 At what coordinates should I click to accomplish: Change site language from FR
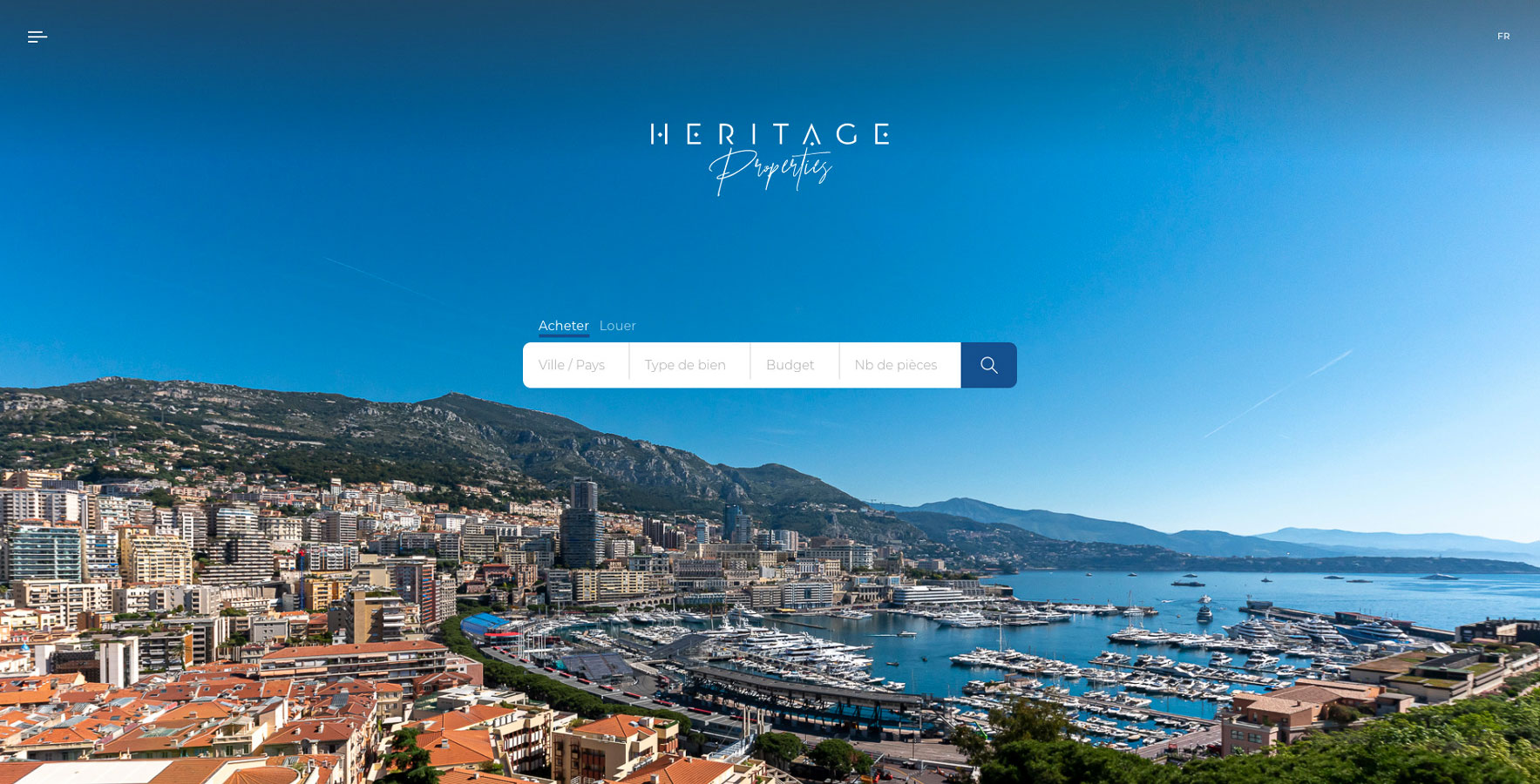(x=1503, y=37)
